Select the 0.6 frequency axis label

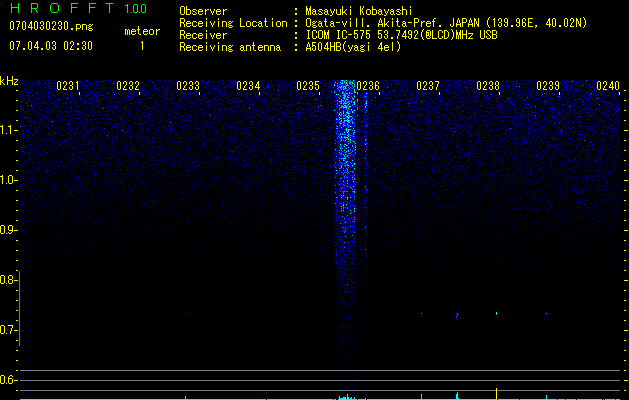[7, 380]
